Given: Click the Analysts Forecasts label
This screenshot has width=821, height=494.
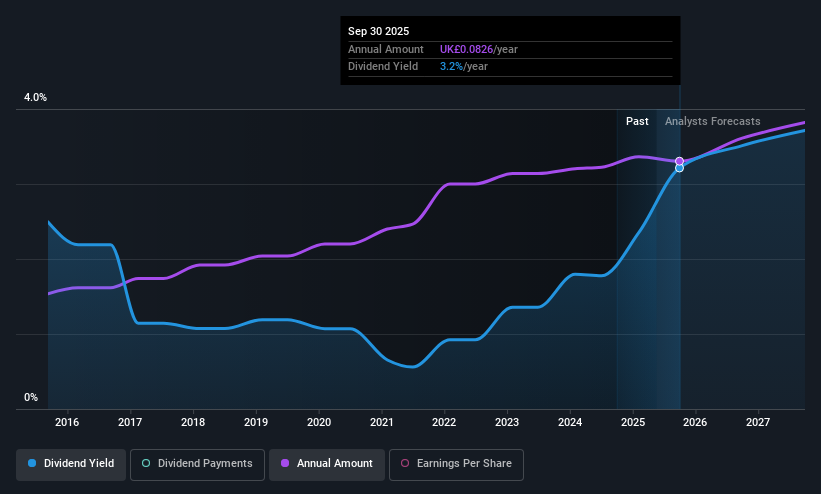Looking at the screenshot, I should point(713,122).
